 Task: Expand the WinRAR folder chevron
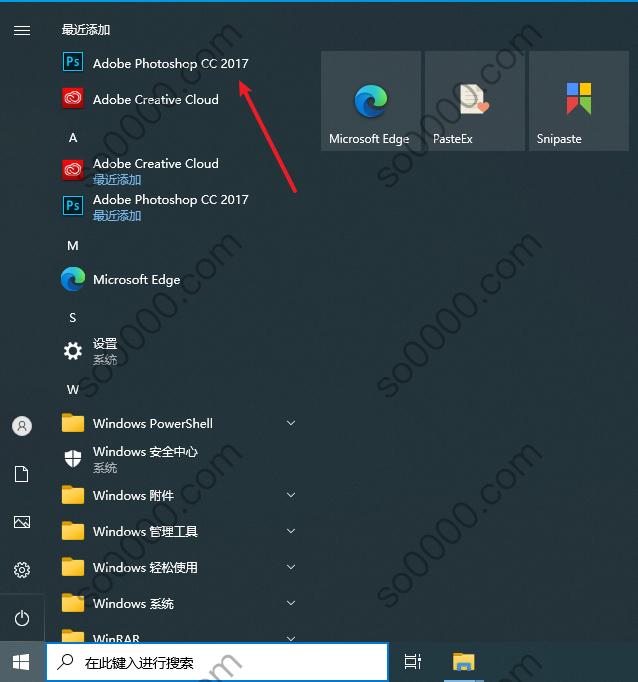291,639
